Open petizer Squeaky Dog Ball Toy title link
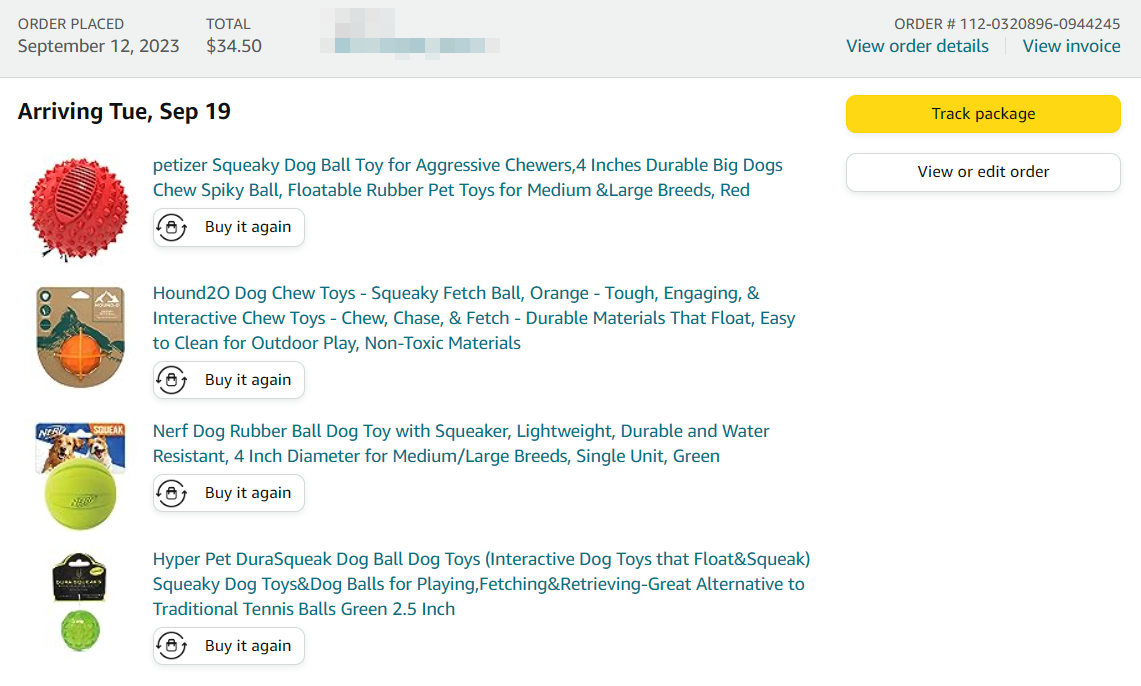 [467, 178]
